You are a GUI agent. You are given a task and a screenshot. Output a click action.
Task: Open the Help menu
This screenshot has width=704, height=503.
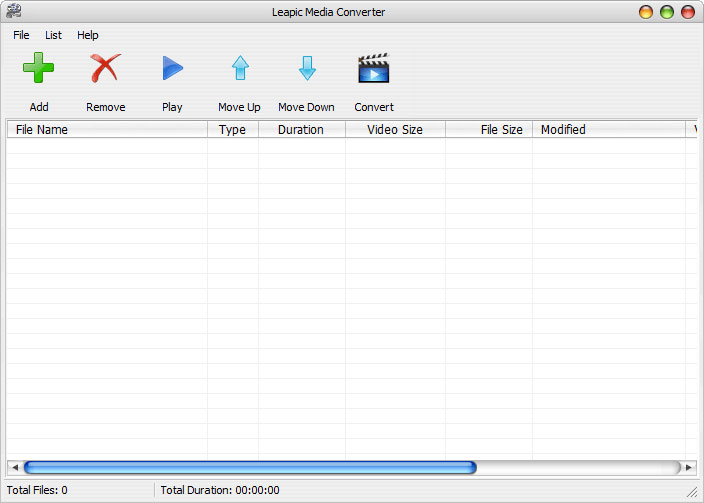(x=88, y=35)
